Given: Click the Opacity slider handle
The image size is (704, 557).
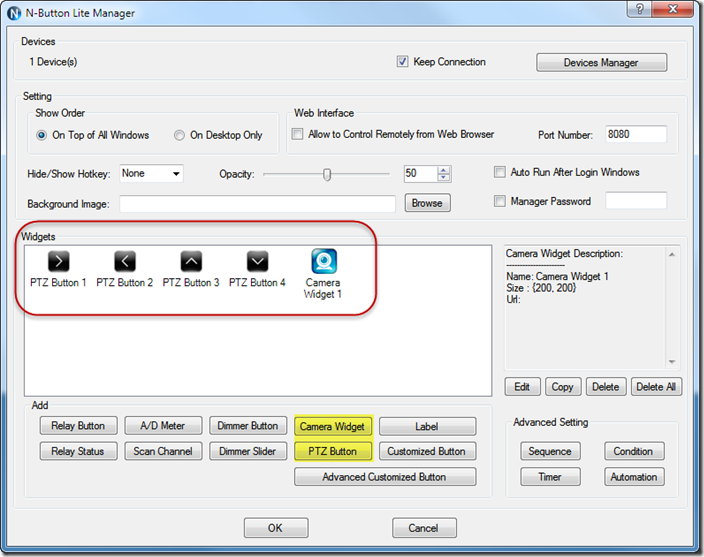Looking at the screenshot, I should (x=327, y=174).
